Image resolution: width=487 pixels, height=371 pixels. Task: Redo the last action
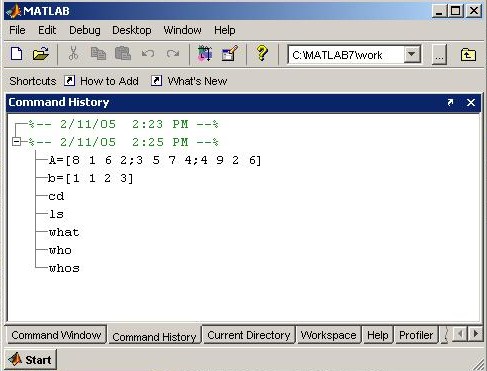tap(173, 54)
